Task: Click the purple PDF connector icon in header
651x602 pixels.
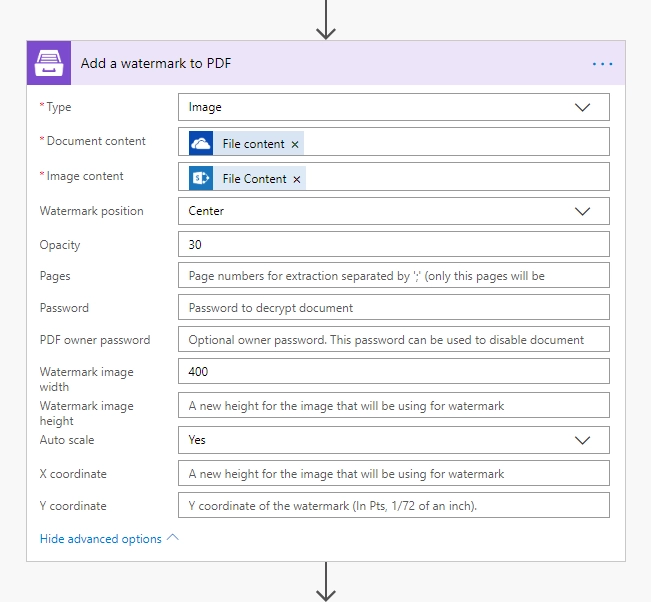Action: pyautogui.click(x=49, y=63)
